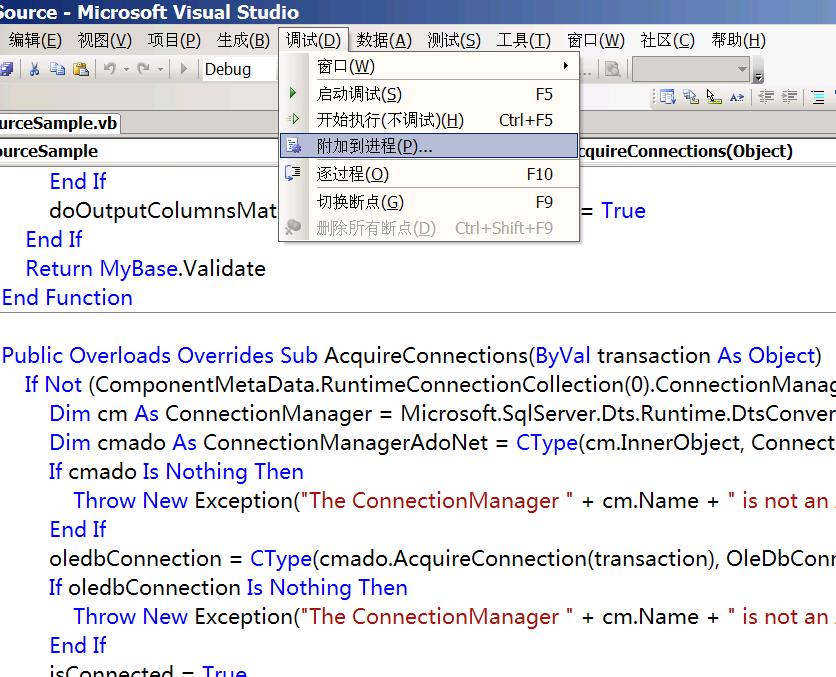Image resolution: width=836 pixels, height=677 pixels.
Task: Click the Display Object Member List icon
Action: tap(667, 97)
